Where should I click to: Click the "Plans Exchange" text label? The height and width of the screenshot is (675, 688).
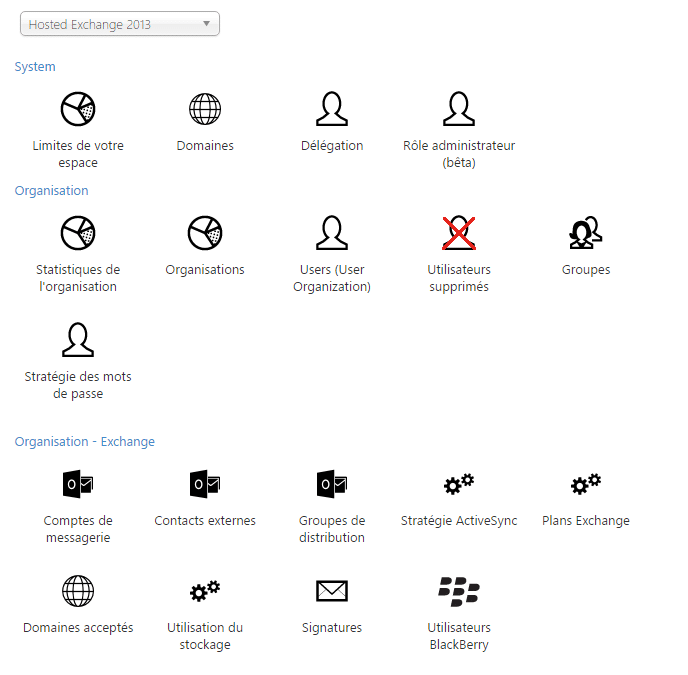[586, 521]
